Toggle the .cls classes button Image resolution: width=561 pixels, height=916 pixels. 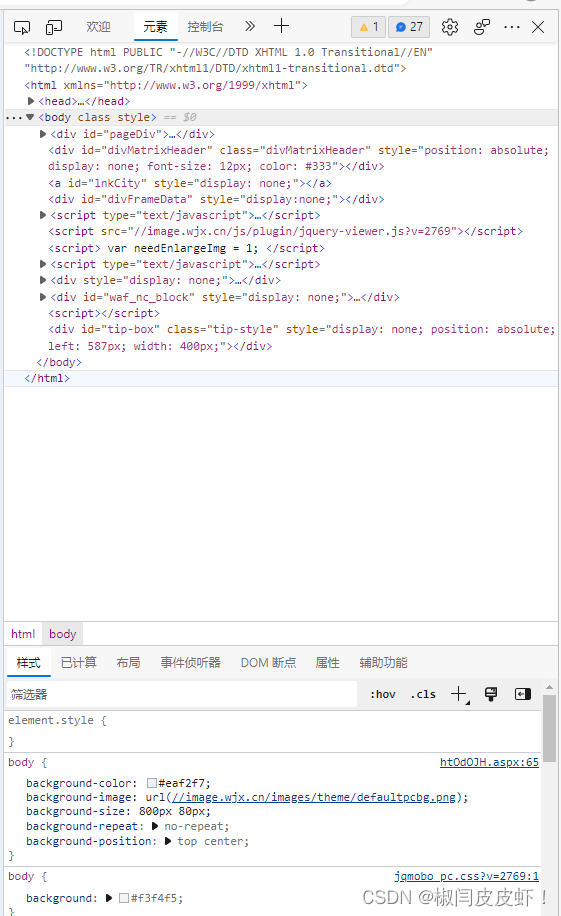424,694
